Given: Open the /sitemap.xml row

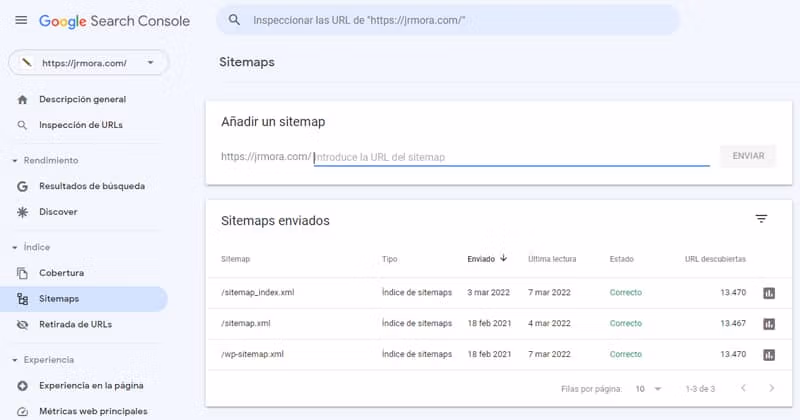Looking at the screenshot, I should (499, 324).
